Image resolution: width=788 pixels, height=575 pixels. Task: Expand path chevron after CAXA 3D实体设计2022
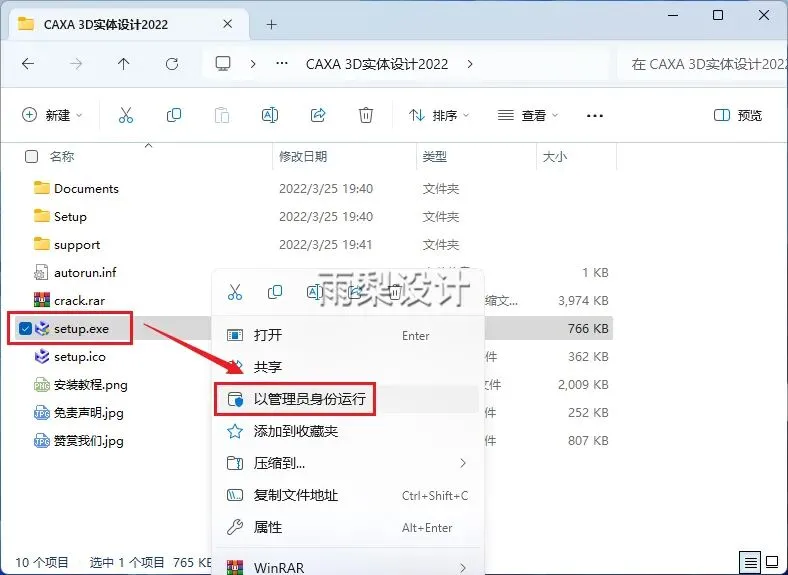(470, 64)
